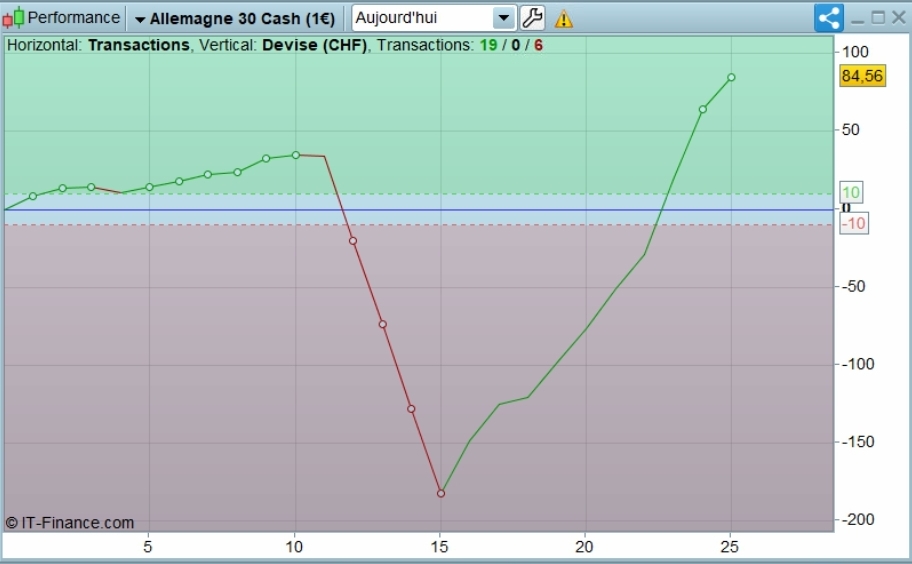Select the red data point at transaction 12
The height and width of the screenshot is (564, 912).
pos(353,241)
